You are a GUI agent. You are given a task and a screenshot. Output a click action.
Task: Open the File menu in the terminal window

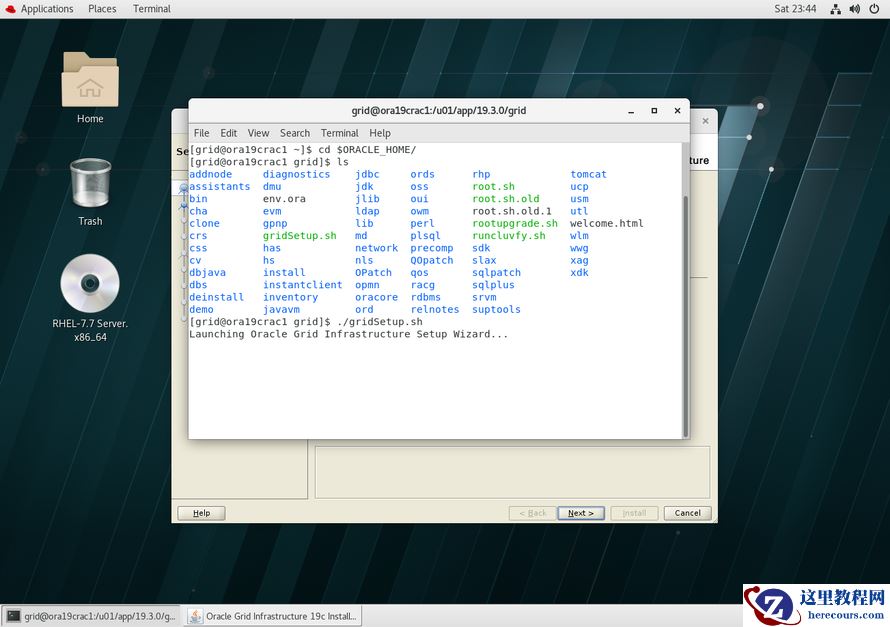tap(201, 132)
